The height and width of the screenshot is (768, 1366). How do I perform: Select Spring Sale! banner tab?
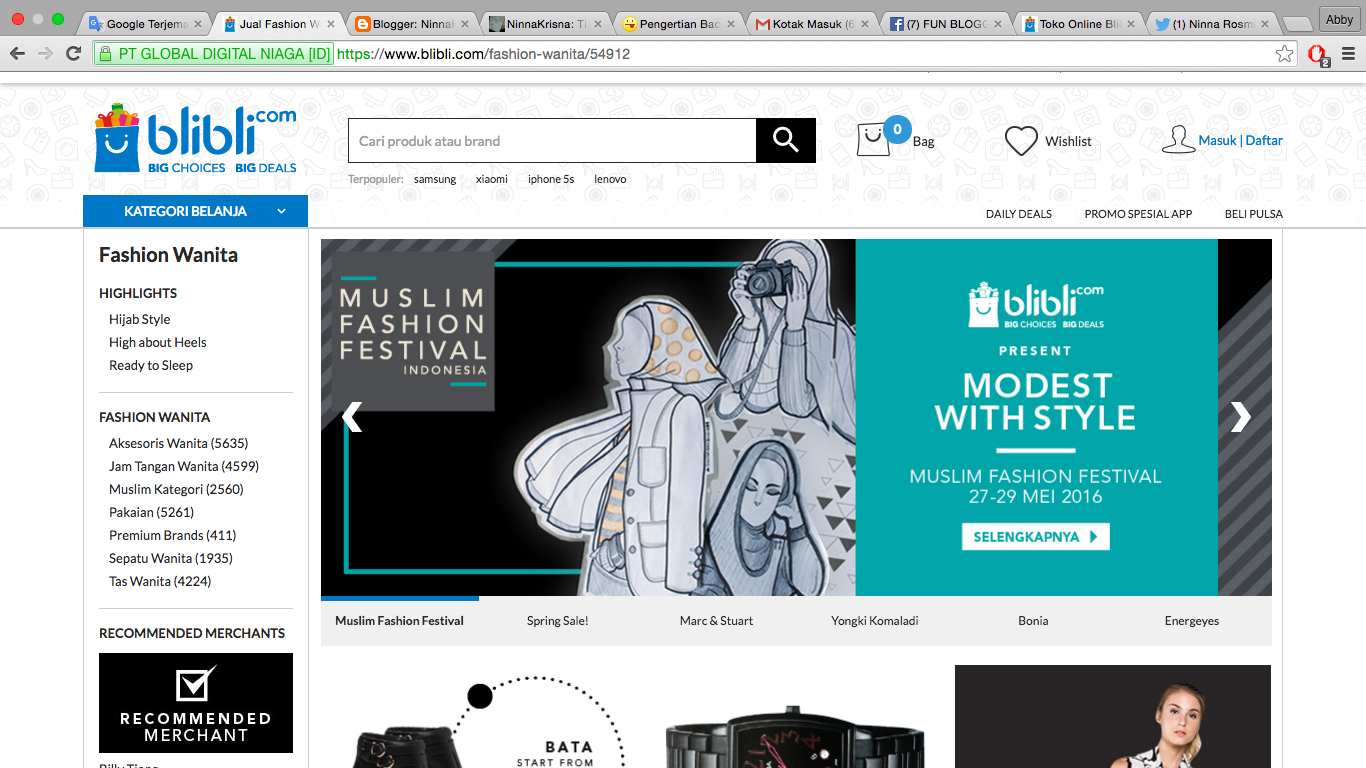557,621
